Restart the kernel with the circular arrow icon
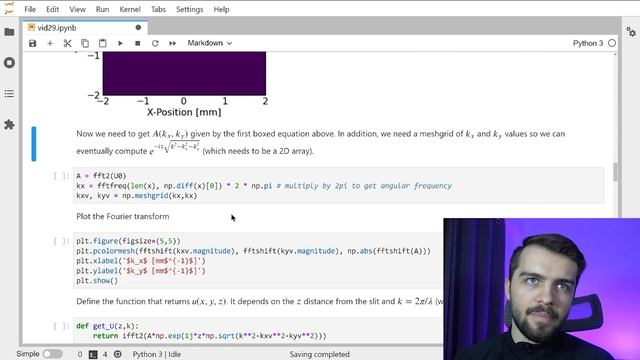 point(155,43)
